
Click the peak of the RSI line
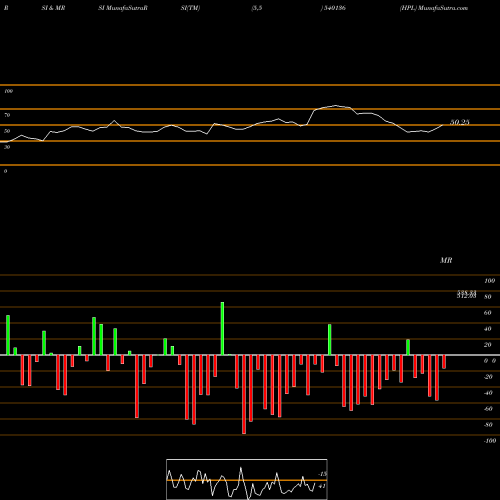point(335,106)
